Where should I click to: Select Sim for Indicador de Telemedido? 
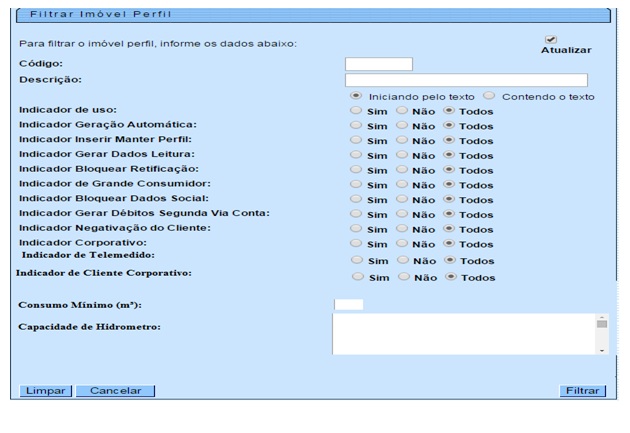tap(356, 260)
